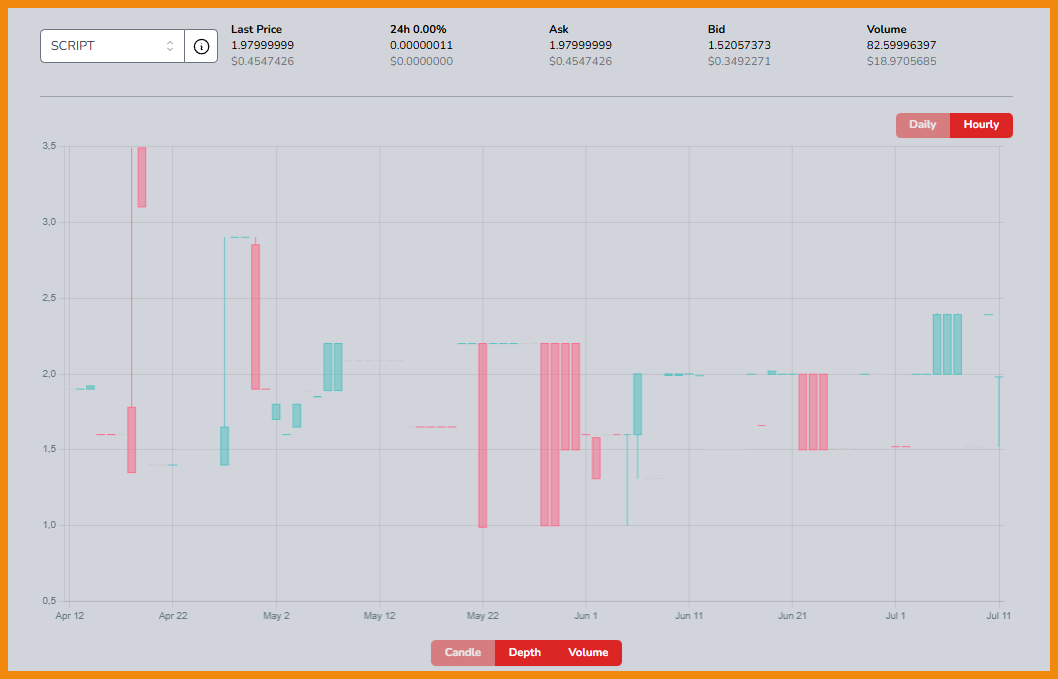Image resolution: width=1058 pixels, height=679 pixels.
Task: Click the Last Price value 1.97999999
Action: click(262, 45)
